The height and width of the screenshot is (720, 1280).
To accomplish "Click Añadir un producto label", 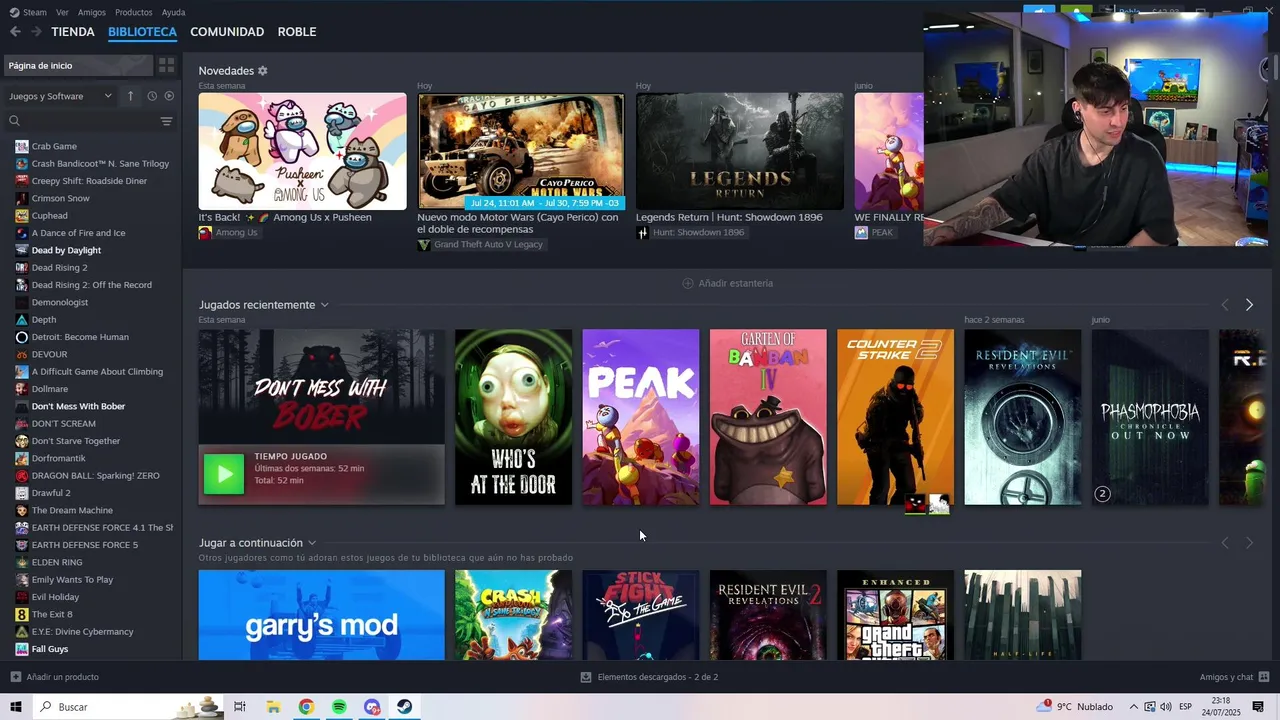I will (x=63, y=677).
